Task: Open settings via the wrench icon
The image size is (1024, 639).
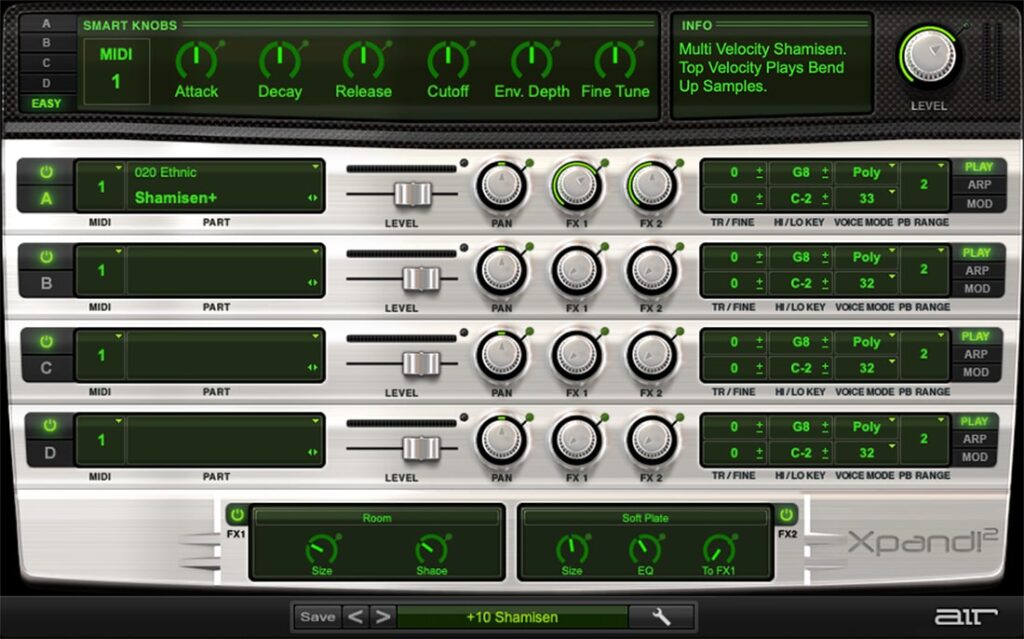Action: point(661,617)
